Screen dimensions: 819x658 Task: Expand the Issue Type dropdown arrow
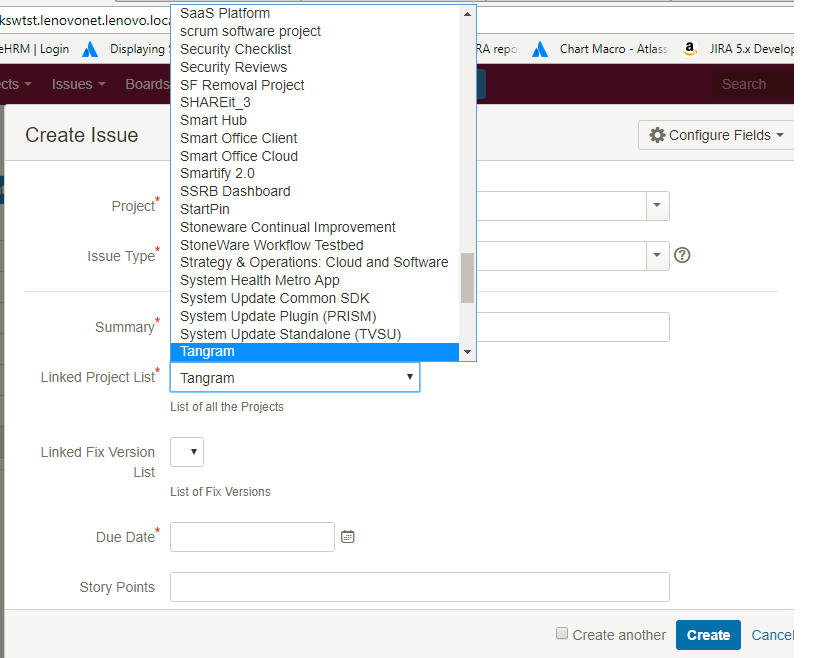pyautogui.click(x=658, y=255)
